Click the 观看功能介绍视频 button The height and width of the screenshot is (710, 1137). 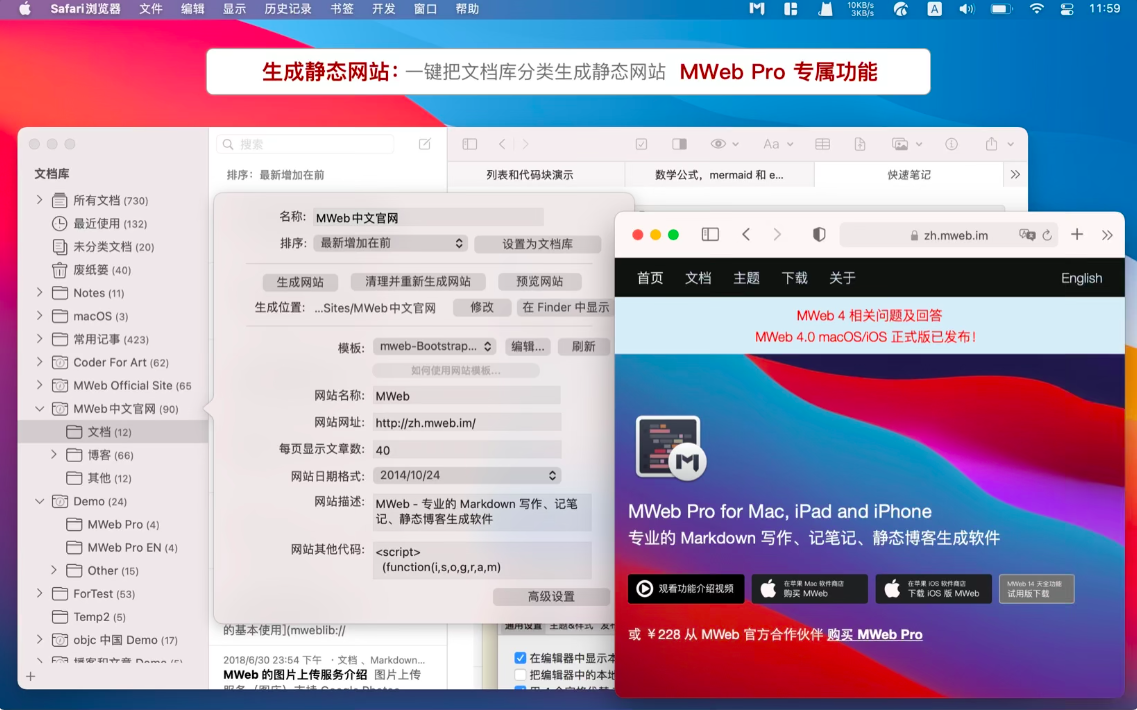[686, 589]
